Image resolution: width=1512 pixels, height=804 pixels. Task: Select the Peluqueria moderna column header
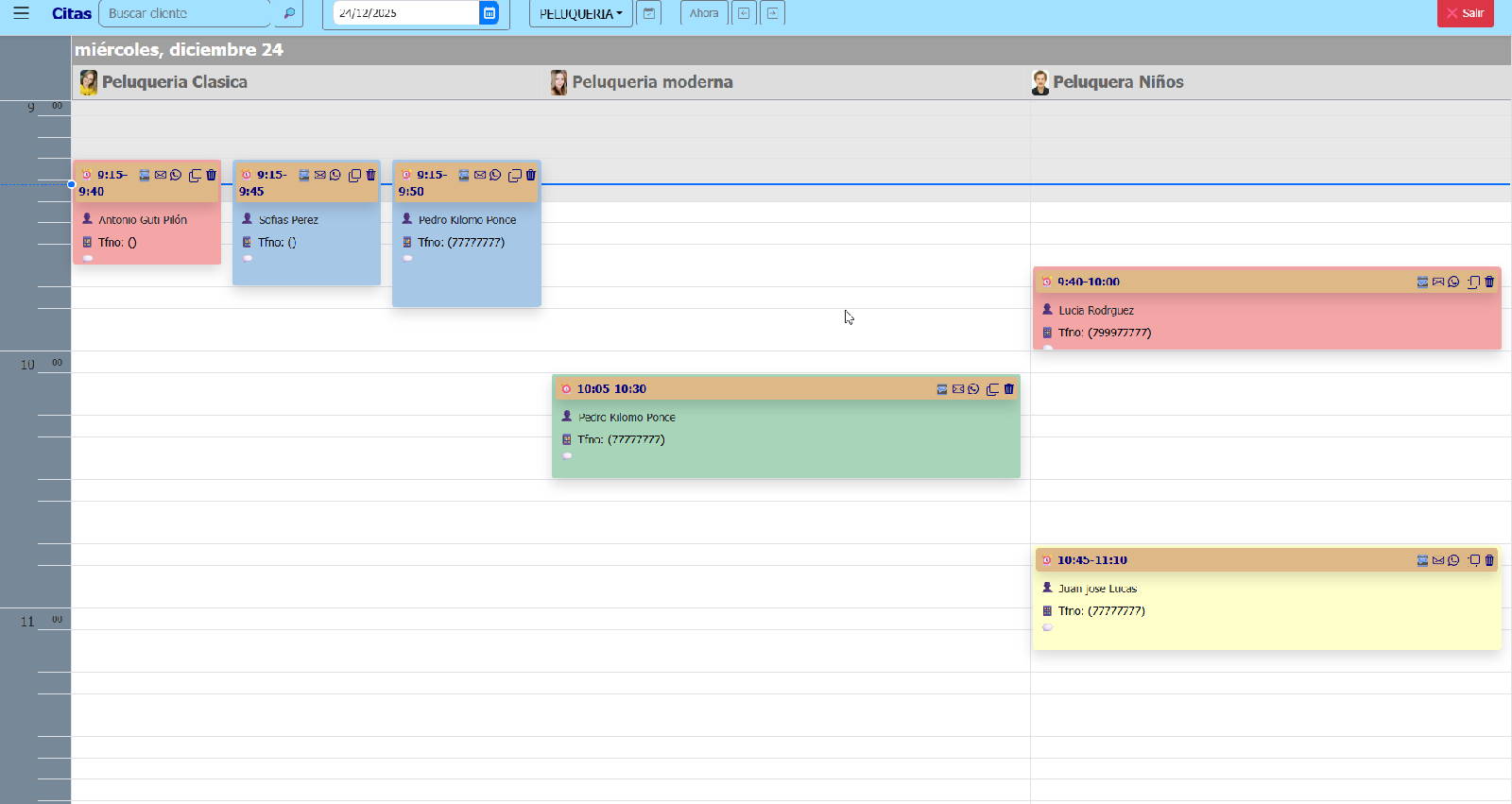(x=652, y=82)
